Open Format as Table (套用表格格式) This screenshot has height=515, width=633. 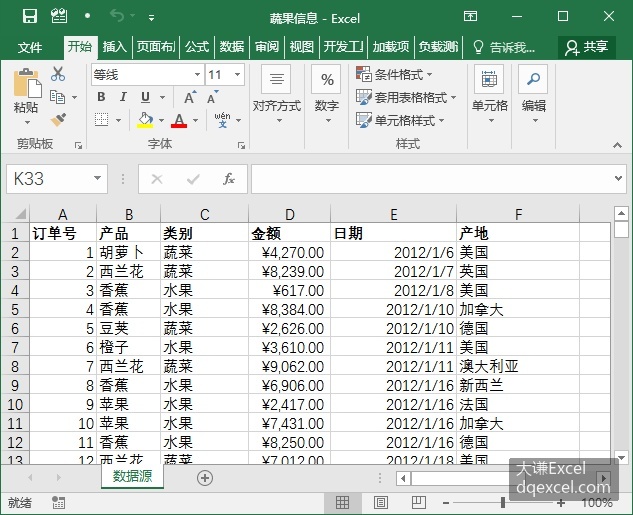click(406, 97)
